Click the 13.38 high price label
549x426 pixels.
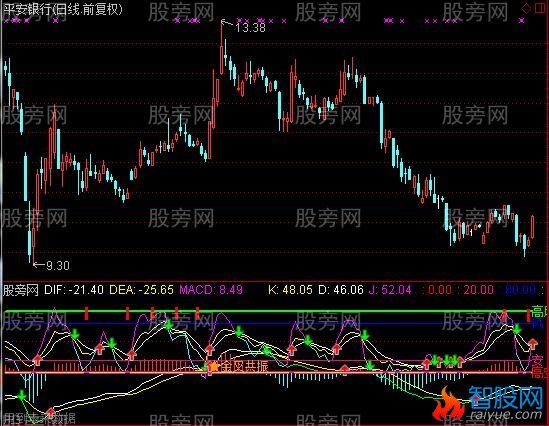pyautogui.click(x=250, y=28)
